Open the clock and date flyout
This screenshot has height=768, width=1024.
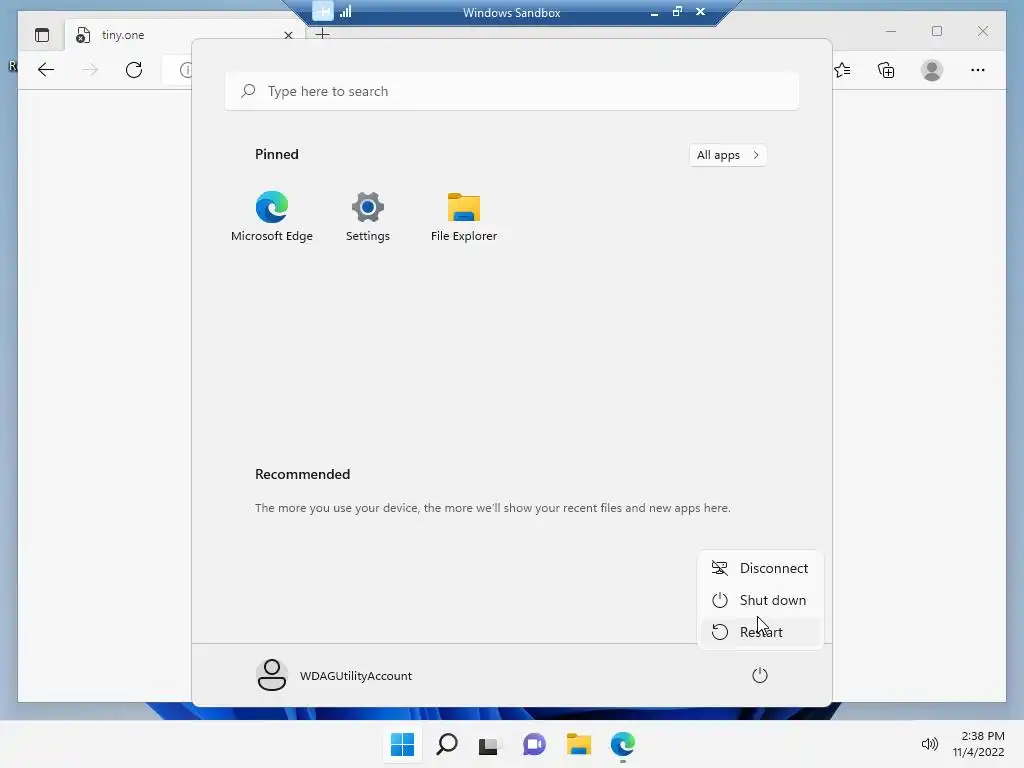[978, 744]
